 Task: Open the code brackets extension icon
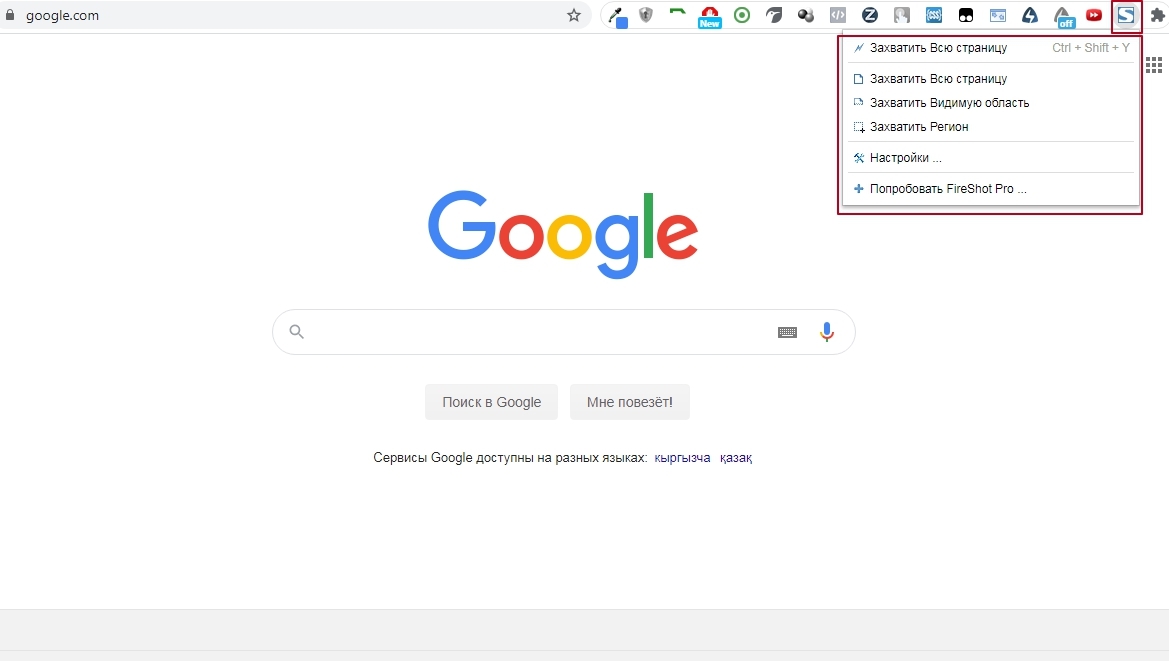(838, 15)
